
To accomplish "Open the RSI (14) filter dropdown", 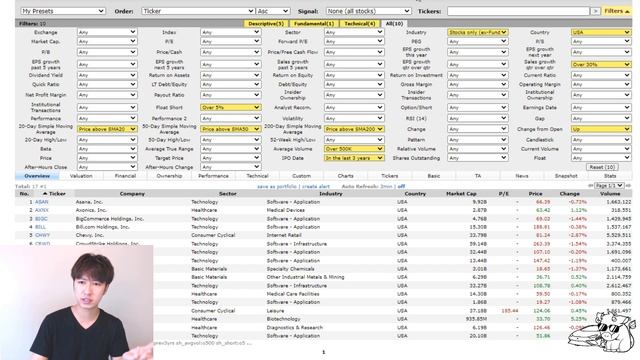I will [478, 118].
